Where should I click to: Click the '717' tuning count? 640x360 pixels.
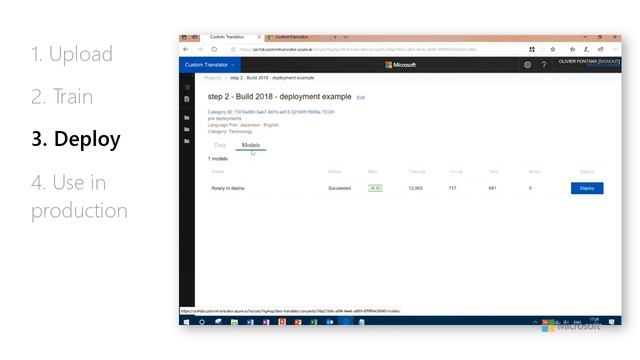coord(452,188)
